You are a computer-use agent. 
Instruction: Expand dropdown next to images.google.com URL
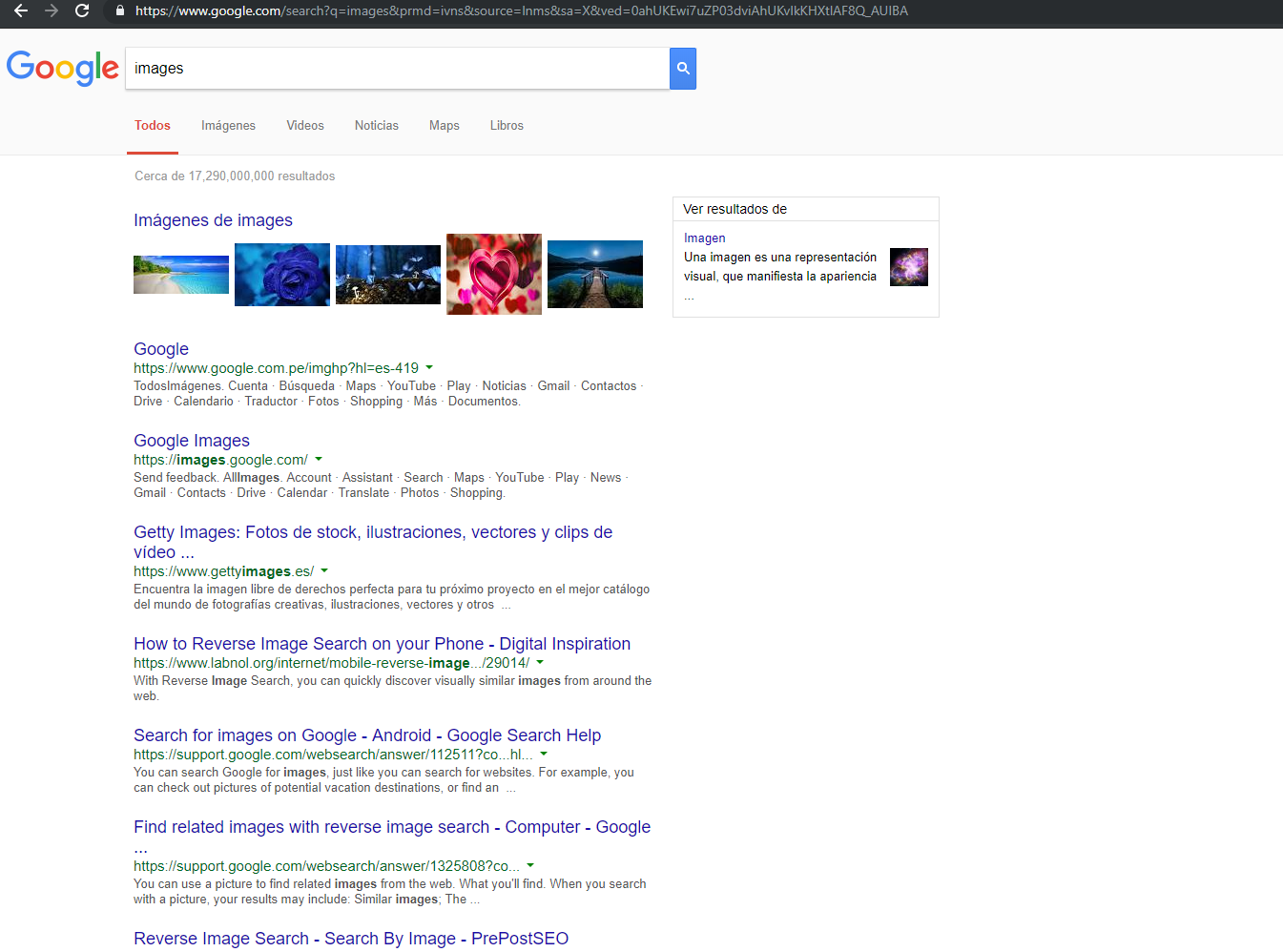pos(319,459)
